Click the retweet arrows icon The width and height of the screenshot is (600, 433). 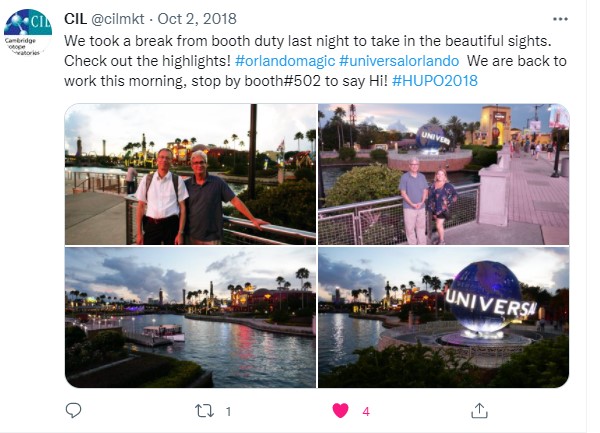(204, 411)
